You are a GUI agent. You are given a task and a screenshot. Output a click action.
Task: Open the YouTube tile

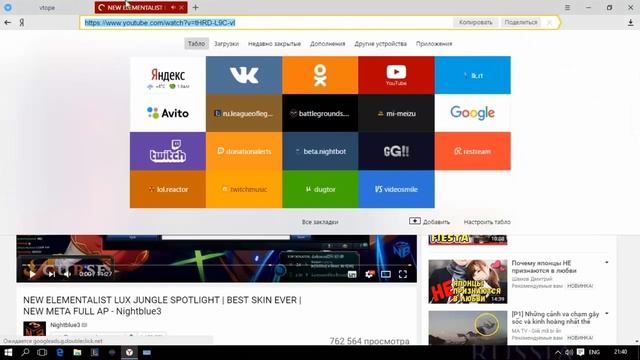[396, 75]
